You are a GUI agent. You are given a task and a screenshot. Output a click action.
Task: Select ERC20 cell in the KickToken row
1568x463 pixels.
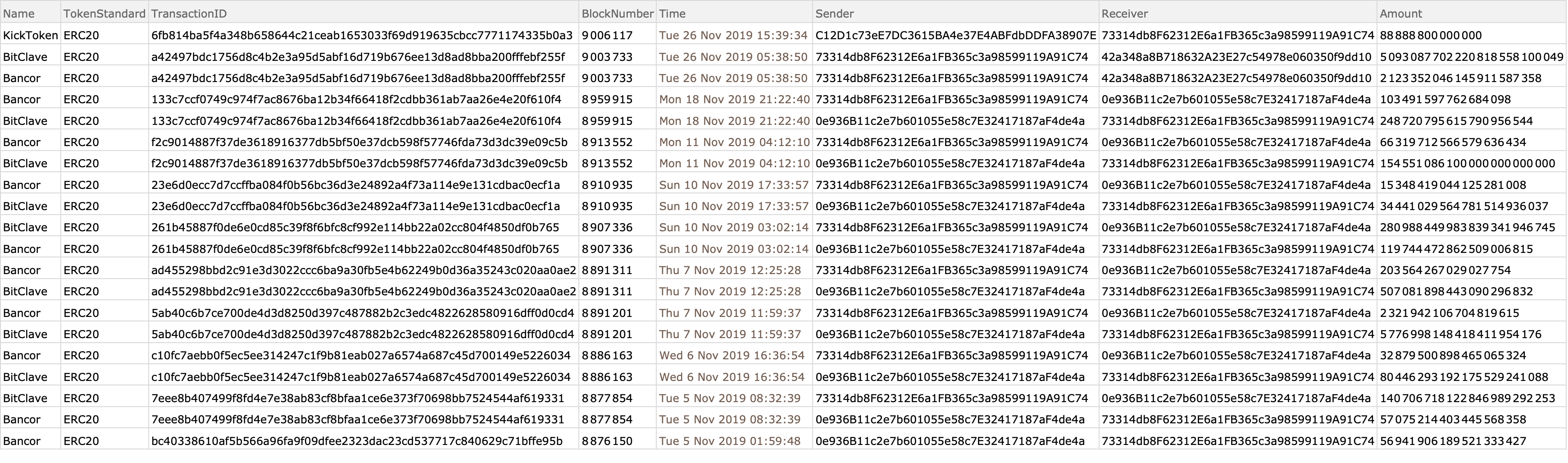[81, 35]
